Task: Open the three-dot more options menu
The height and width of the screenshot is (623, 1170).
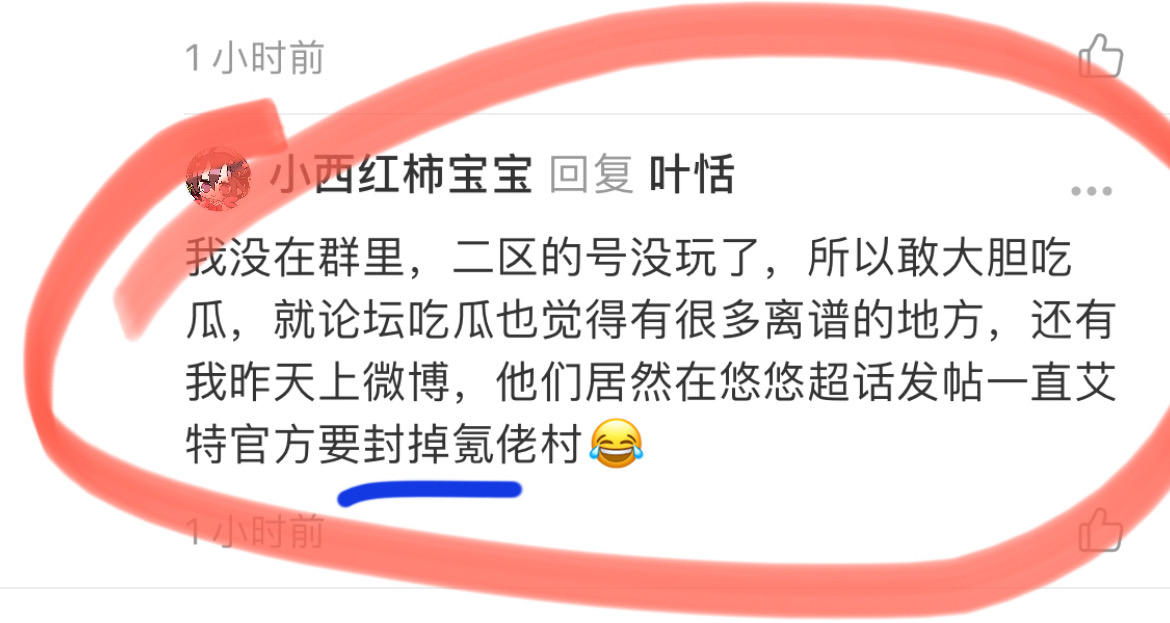Action: coord(1091,191)
